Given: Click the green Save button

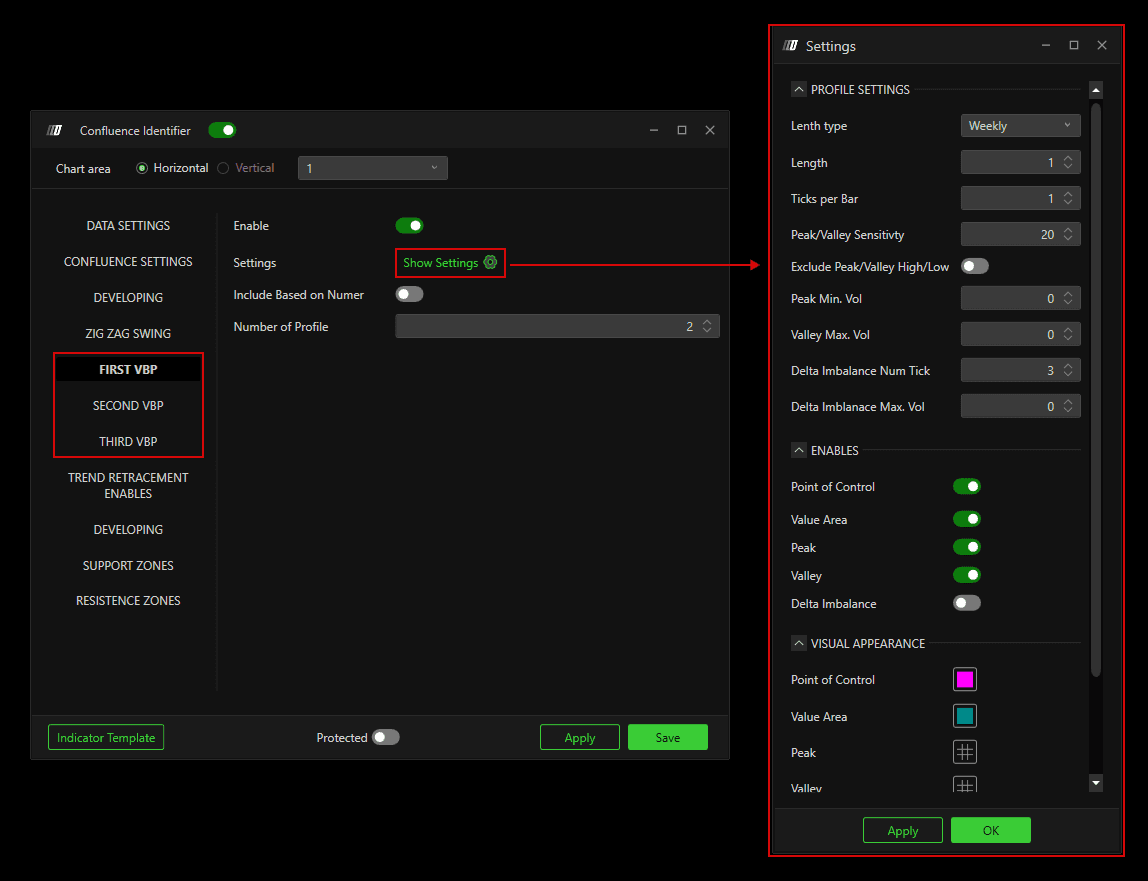Looking at the screenshot, I should tap(668, 737).
